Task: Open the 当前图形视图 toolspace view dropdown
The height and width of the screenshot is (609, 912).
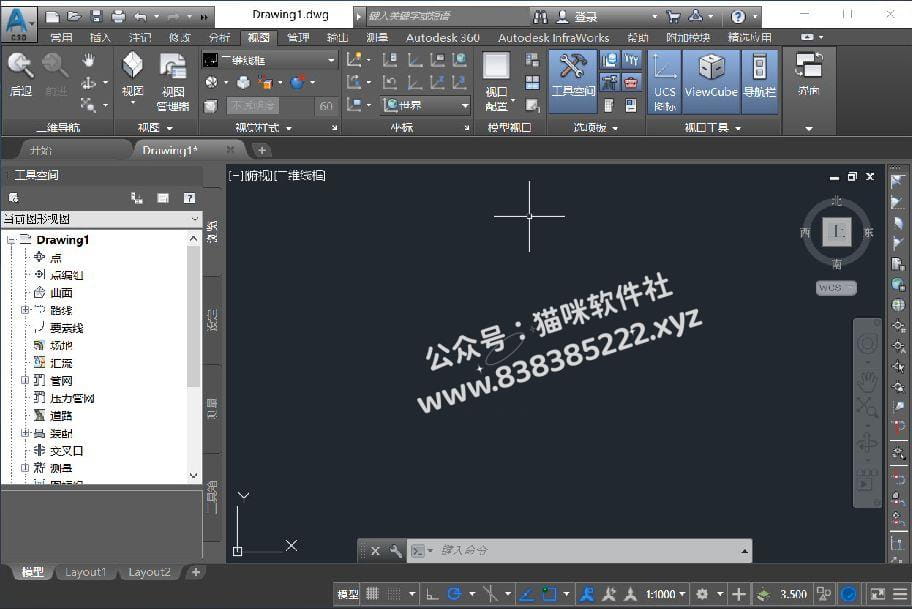Action: coord(101,219)
